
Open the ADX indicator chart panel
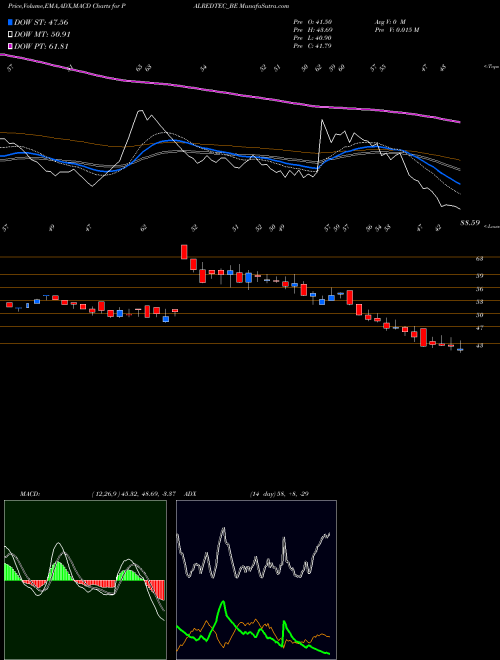256,580
